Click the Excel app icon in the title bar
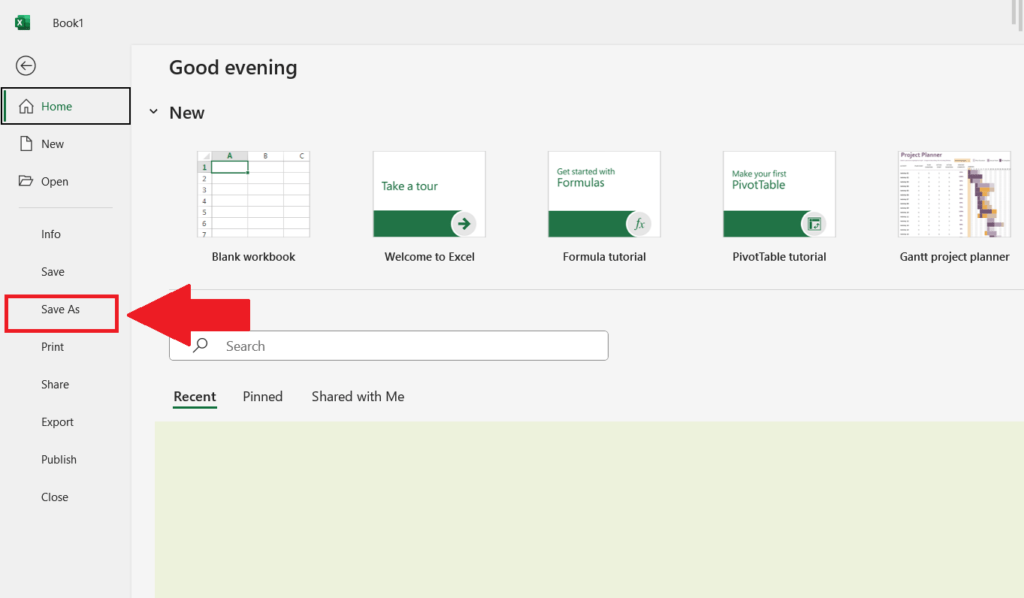 21,21
